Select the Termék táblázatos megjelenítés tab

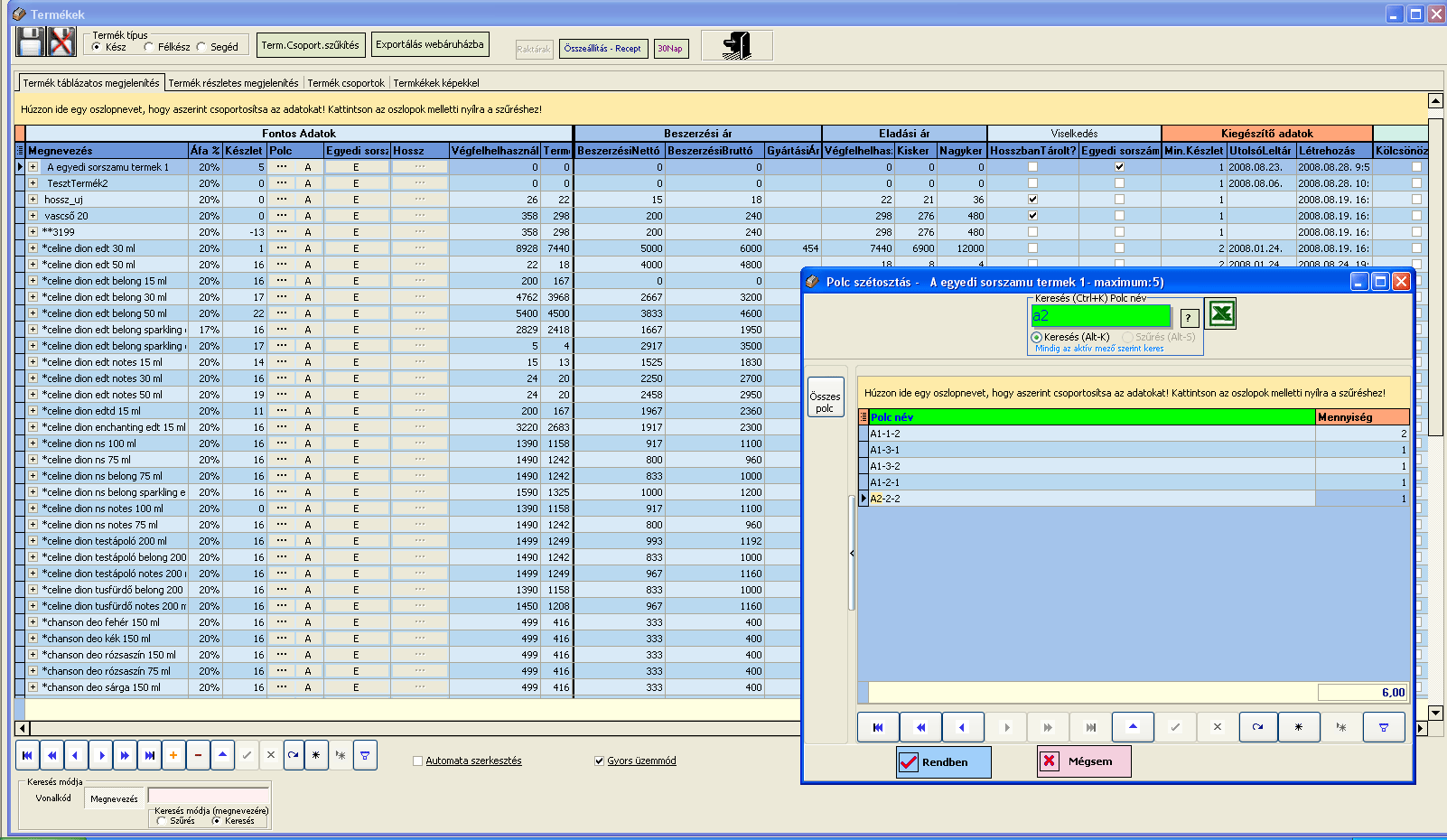click(x=91, y=82)
